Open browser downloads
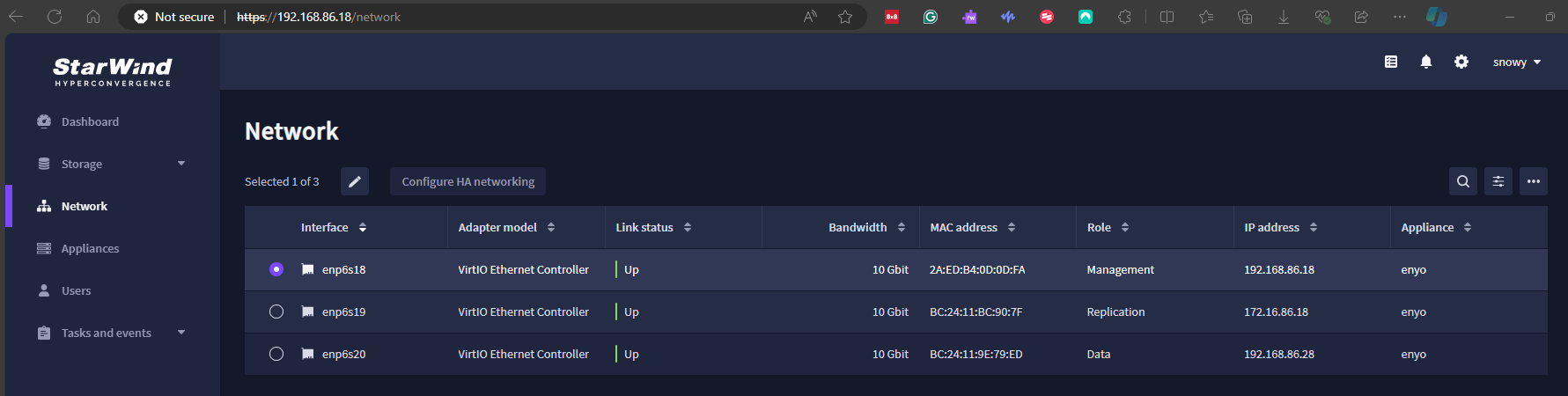 [x=1284, y=17]
